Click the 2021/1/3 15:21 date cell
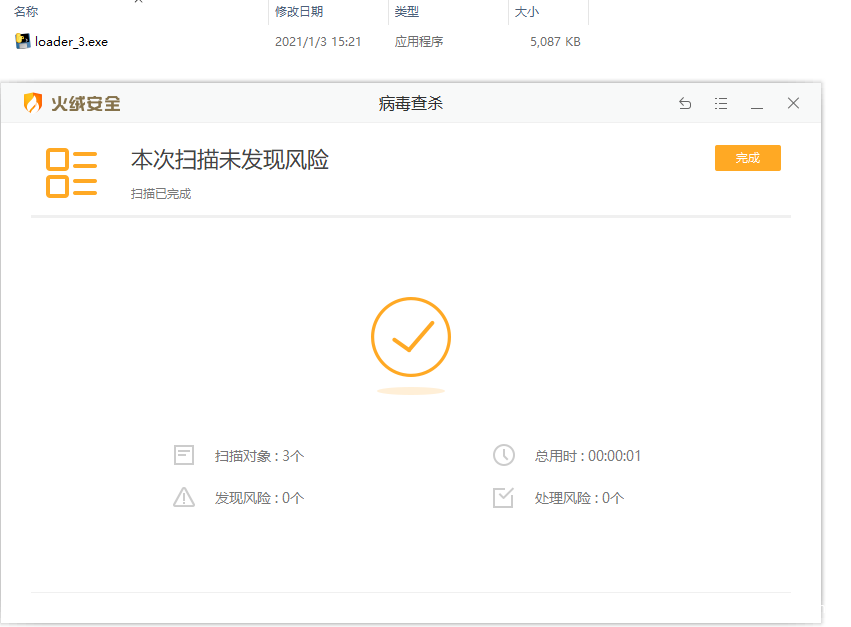Viewport: 851px width, 627px height. (x=318, y=42)
